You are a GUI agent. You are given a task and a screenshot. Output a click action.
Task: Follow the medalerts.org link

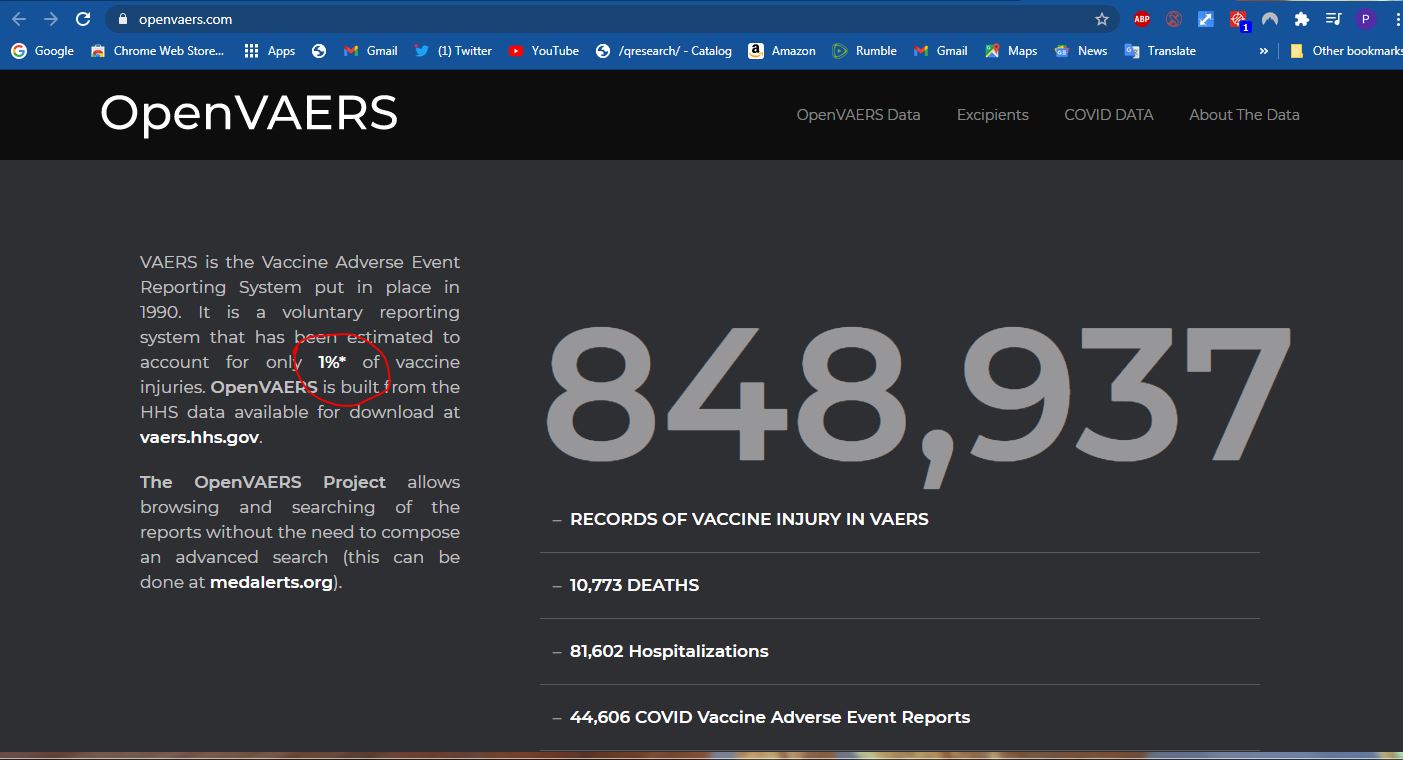point(271,582)
